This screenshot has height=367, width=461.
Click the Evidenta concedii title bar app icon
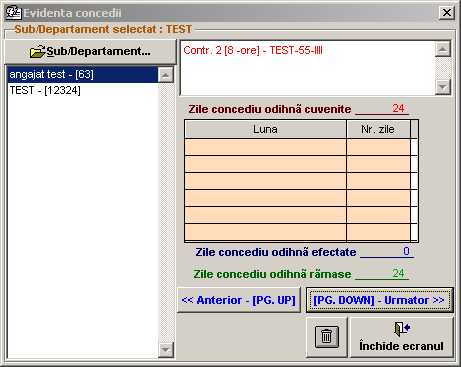coord(13,13)
